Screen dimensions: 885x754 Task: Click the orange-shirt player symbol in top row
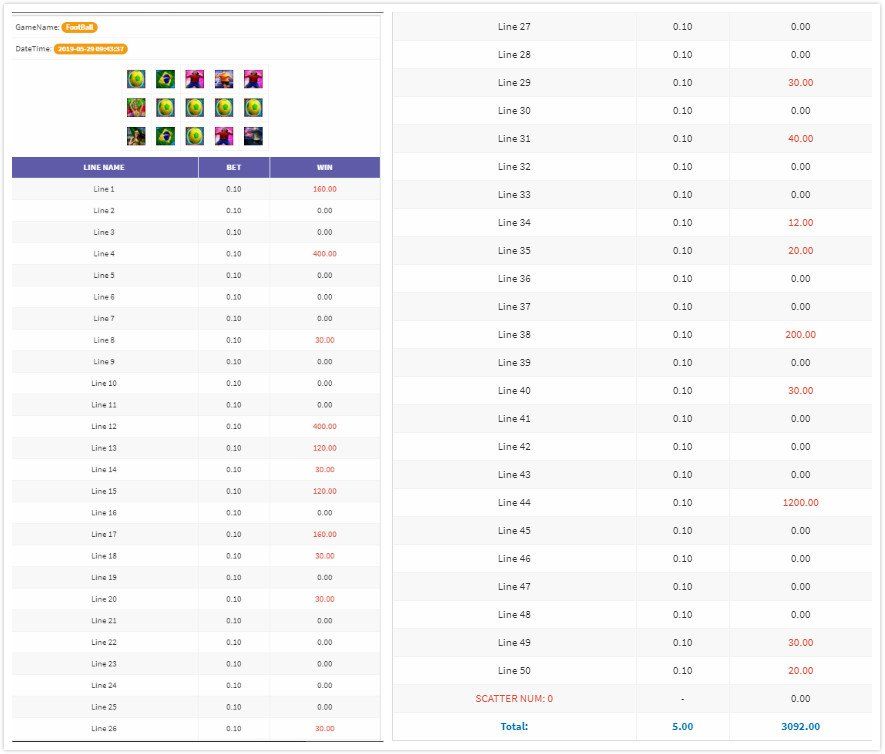tap(224, 79)
